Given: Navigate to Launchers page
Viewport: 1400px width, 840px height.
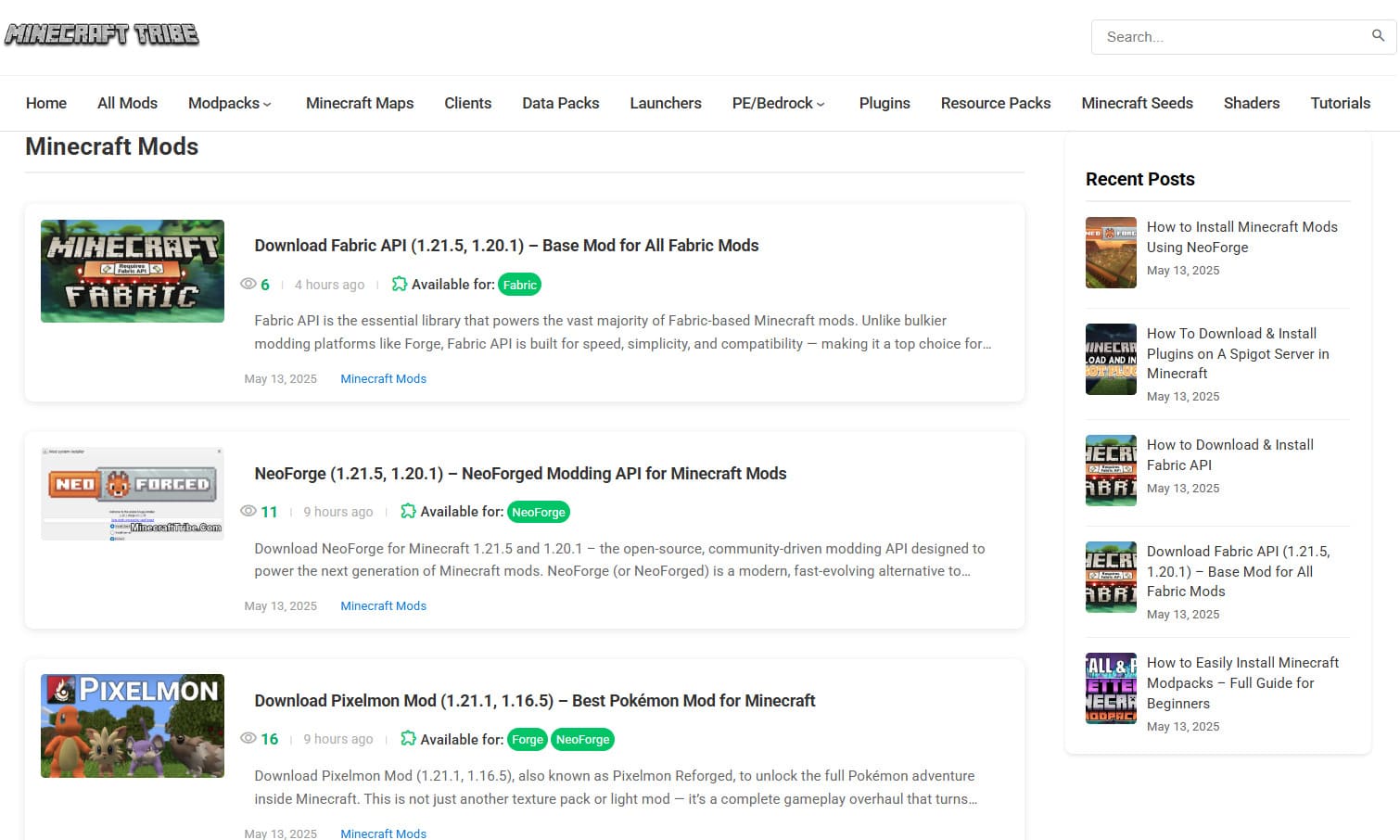Looking at the screenshot, I should pyautogui.click(x=666, y=103).
